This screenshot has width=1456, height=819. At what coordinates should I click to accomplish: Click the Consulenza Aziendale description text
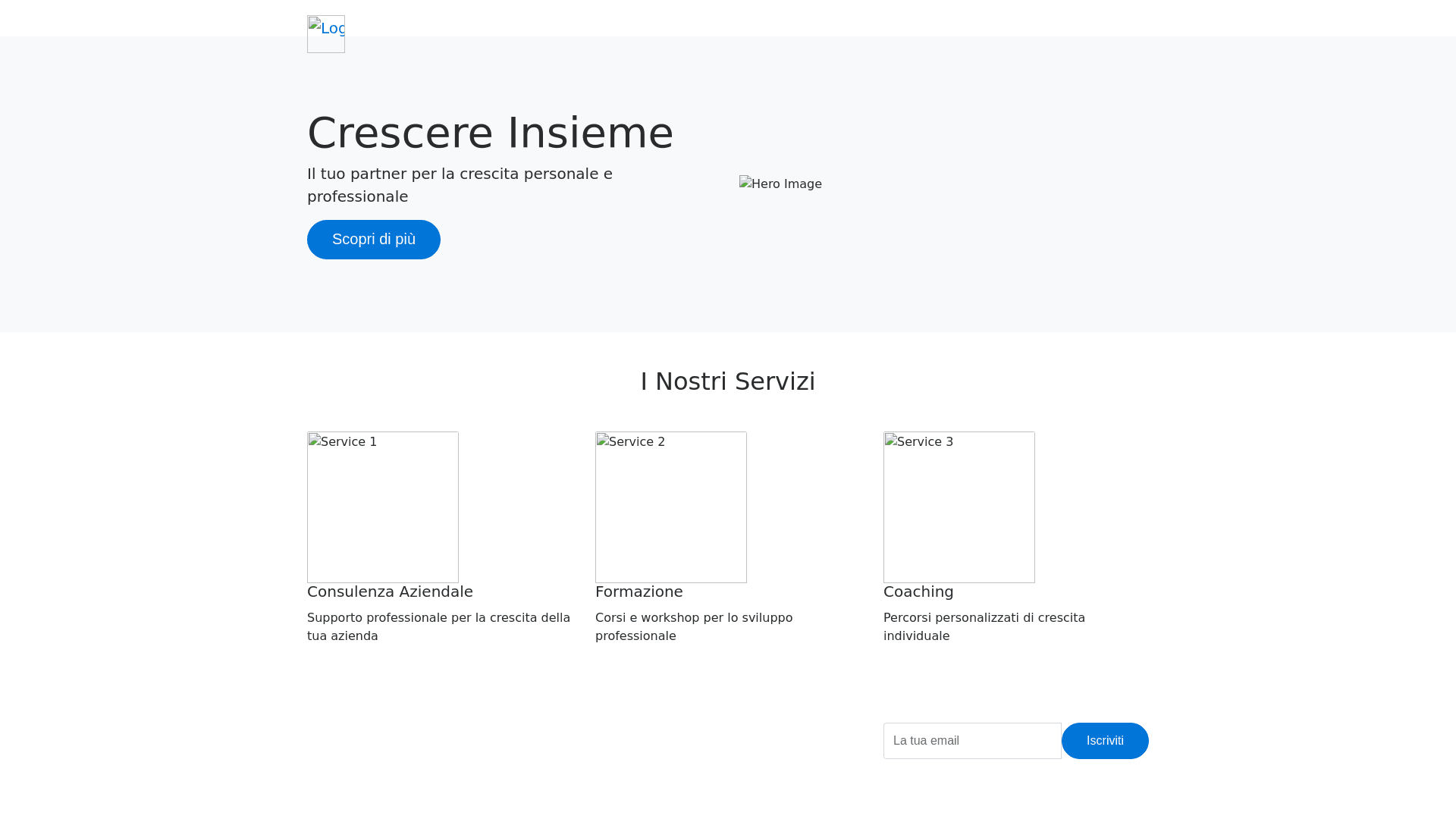coord(438,626)
